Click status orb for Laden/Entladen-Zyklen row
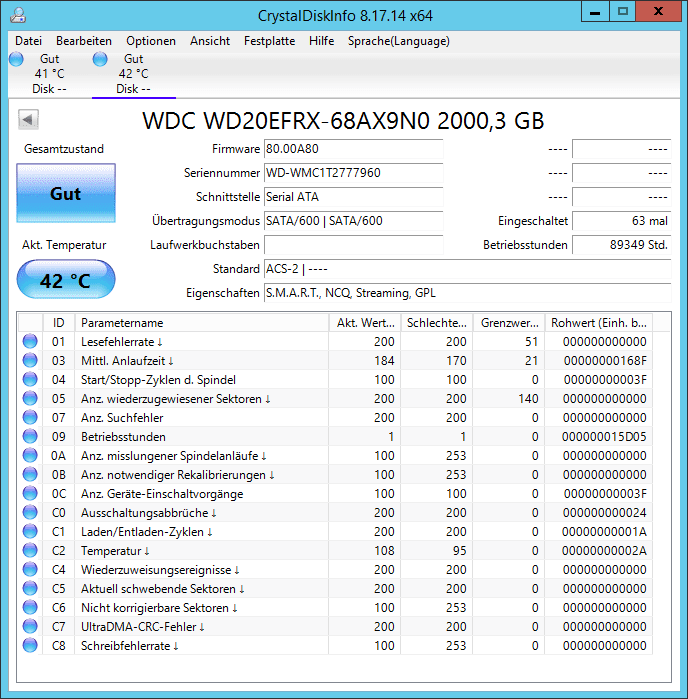Viewport: 688px width, 699px height. coord(30,531)
